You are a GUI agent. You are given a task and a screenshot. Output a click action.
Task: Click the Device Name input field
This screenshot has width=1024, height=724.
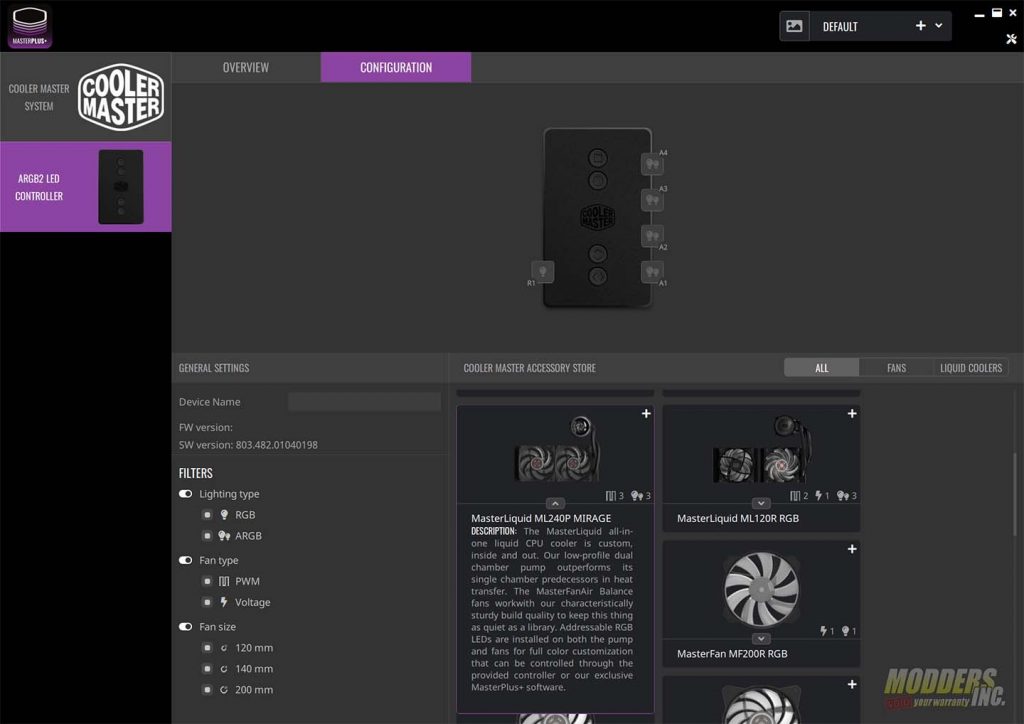(364, 401)
